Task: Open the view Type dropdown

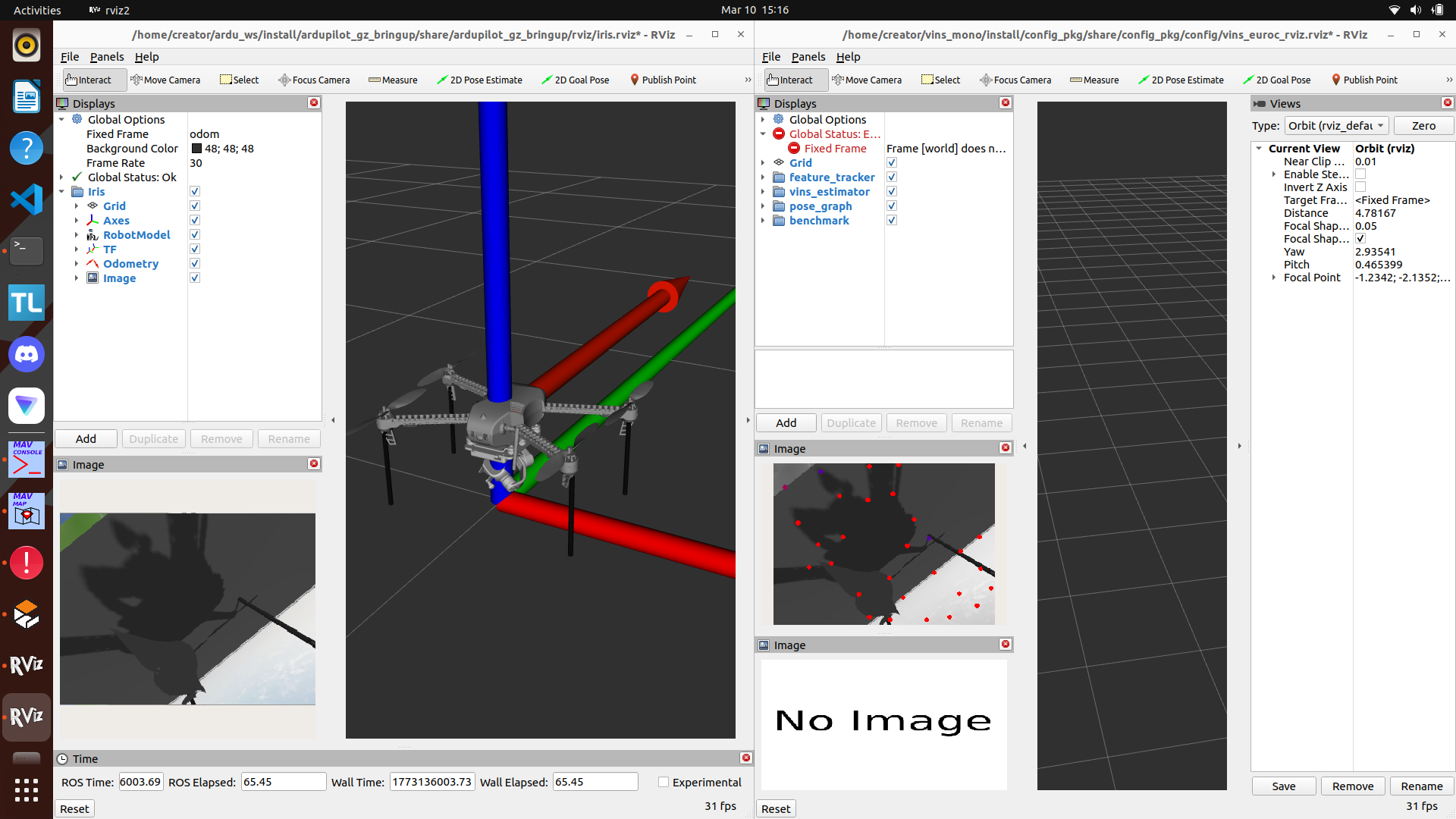Action: 1336,126
